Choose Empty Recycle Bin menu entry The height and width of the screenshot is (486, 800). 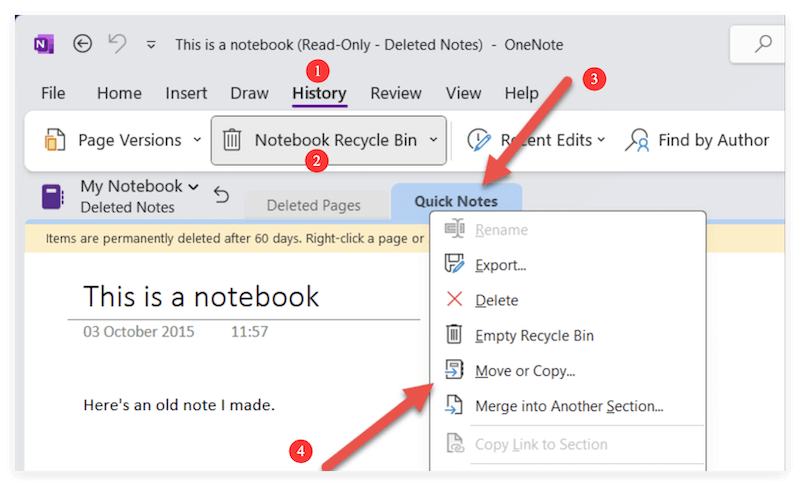click(x=534, y=336)
